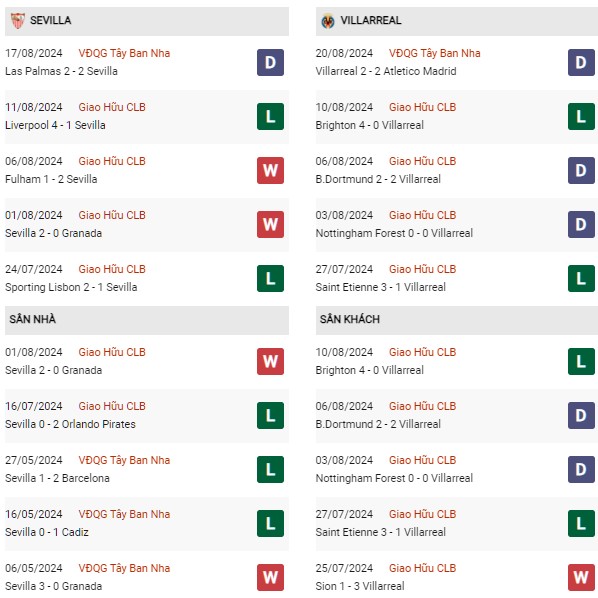Click the L badge for Sporting Lisbon 2-1 Sevilla

tap(270, 278)
